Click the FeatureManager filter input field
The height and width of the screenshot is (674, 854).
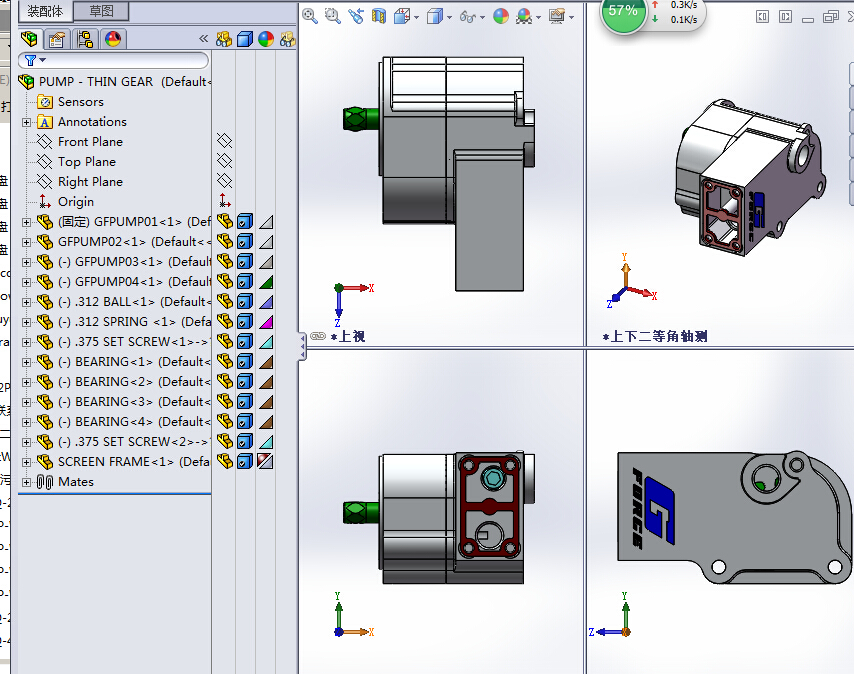point(113,60)
